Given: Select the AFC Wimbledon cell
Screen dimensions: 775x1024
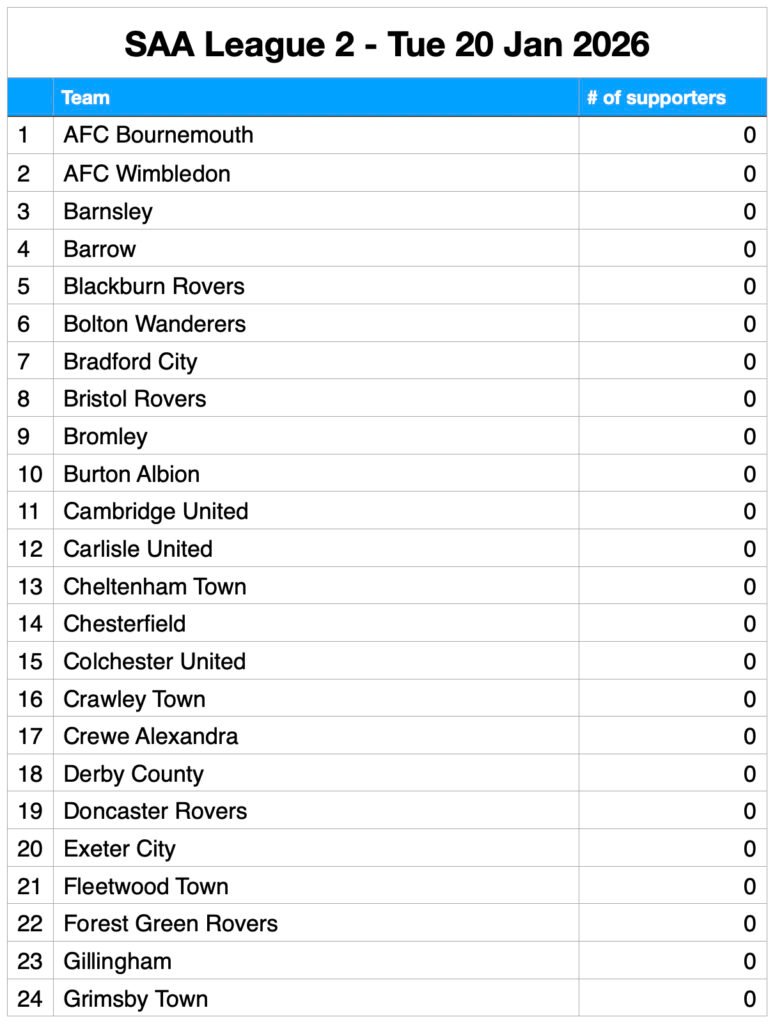Looking at the screenshot, I should (x=147, y=173).
